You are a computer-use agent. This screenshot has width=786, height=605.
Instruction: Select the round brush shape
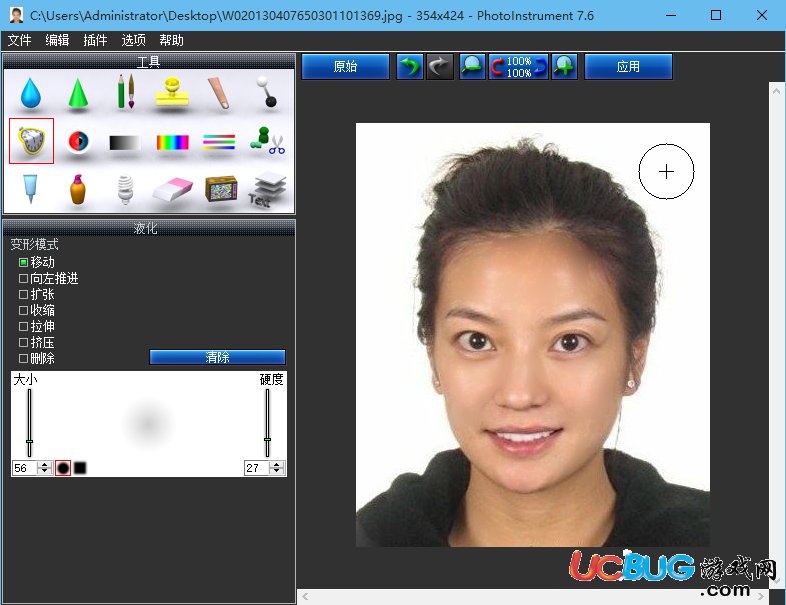[63, 468]
